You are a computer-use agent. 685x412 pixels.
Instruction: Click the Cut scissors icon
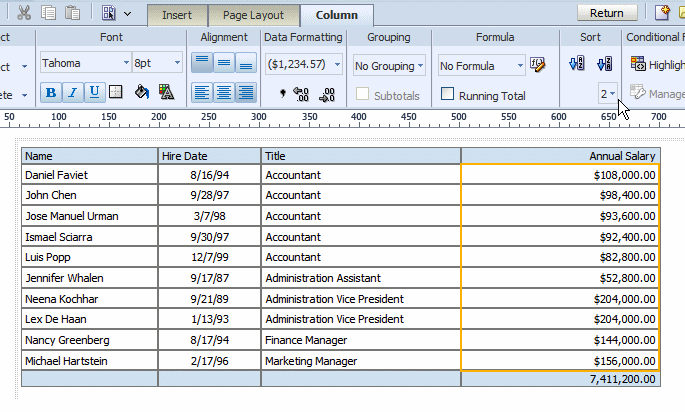tap(23, 13)
